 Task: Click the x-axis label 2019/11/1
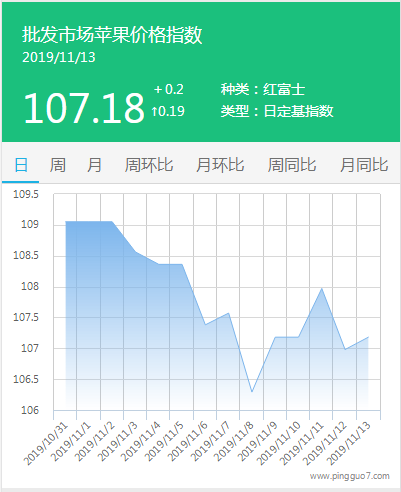click(x=71, y=441)
